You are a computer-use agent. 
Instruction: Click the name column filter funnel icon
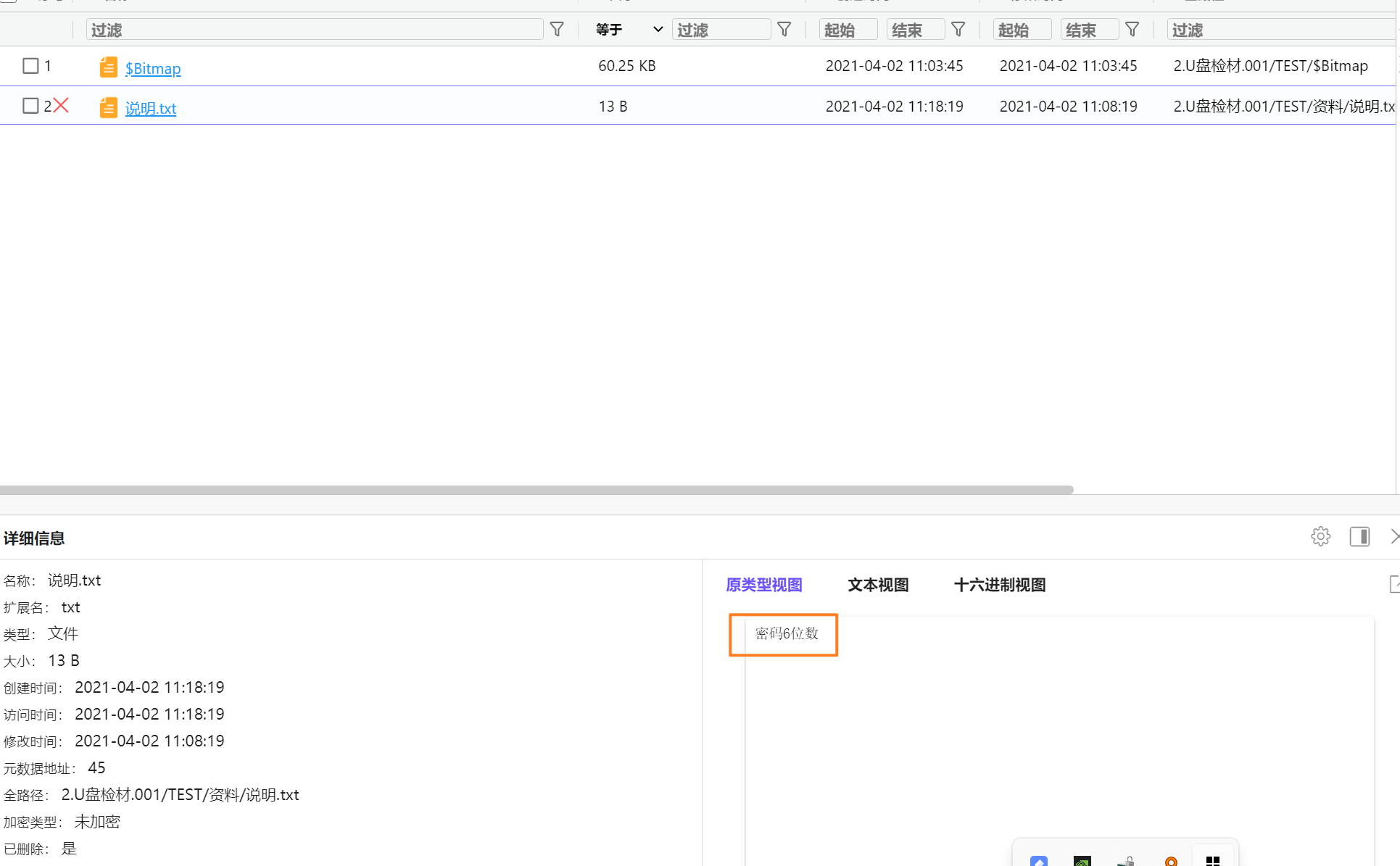pyautogui.click(x=557, y=30)
